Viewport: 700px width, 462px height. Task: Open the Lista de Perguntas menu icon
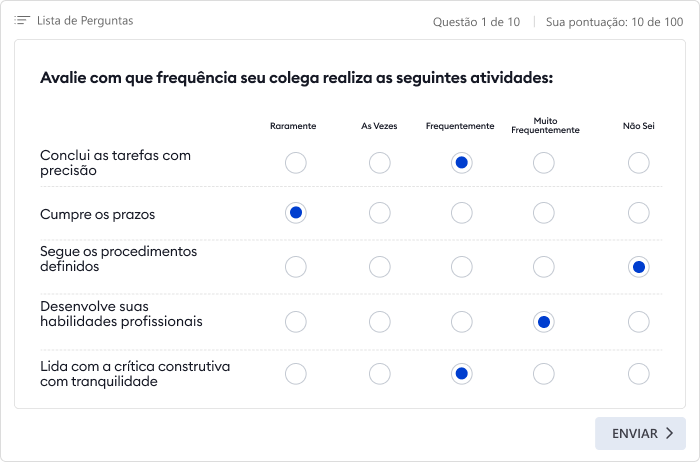click(22, 21)
